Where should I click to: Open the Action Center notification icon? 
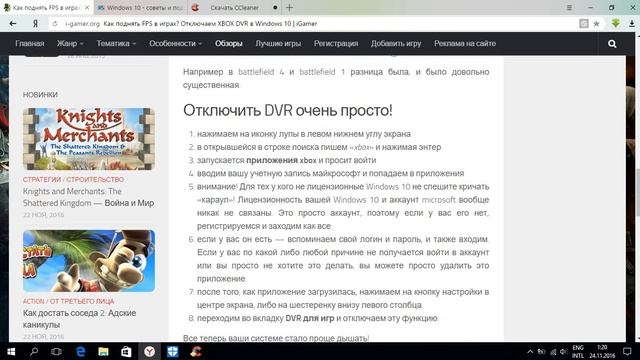627,351
